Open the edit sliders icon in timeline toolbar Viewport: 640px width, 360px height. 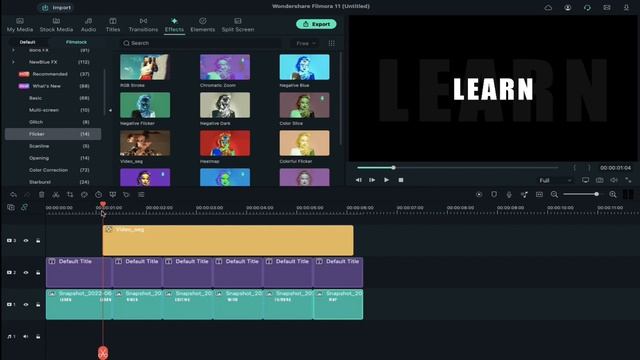141,195
